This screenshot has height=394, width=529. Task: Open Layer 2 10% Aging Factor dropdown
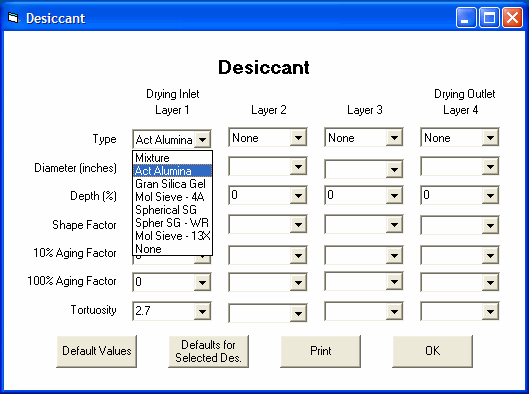click(x=298, y=256)
